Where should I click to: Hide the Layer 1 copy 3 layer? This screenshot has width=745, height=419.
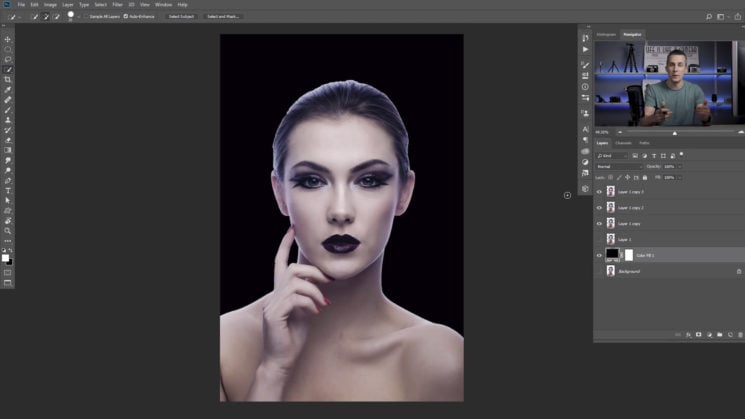point(600,191)
